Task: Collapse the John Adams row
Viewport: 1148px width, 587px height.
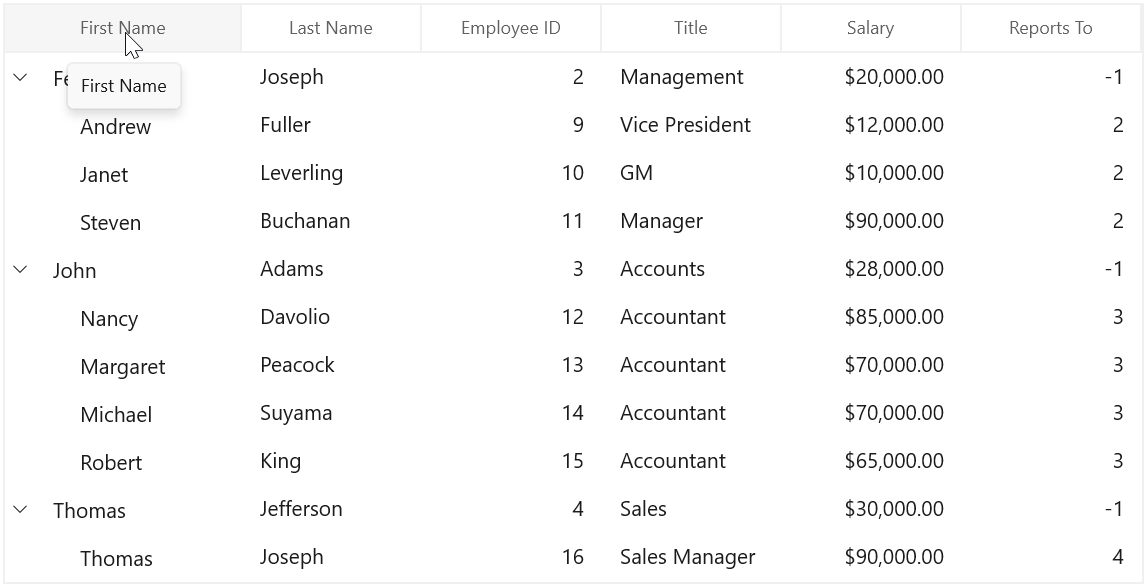Action: (x=20, y=269)
